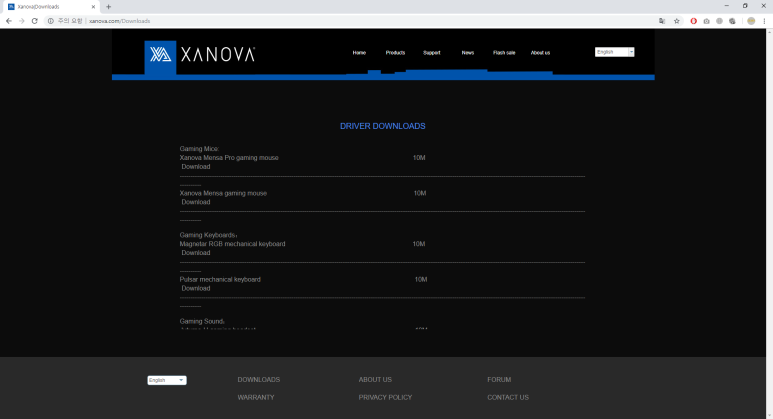773x419 pixels.
Task: Click the site security info icon
Action: coord(50,21)
